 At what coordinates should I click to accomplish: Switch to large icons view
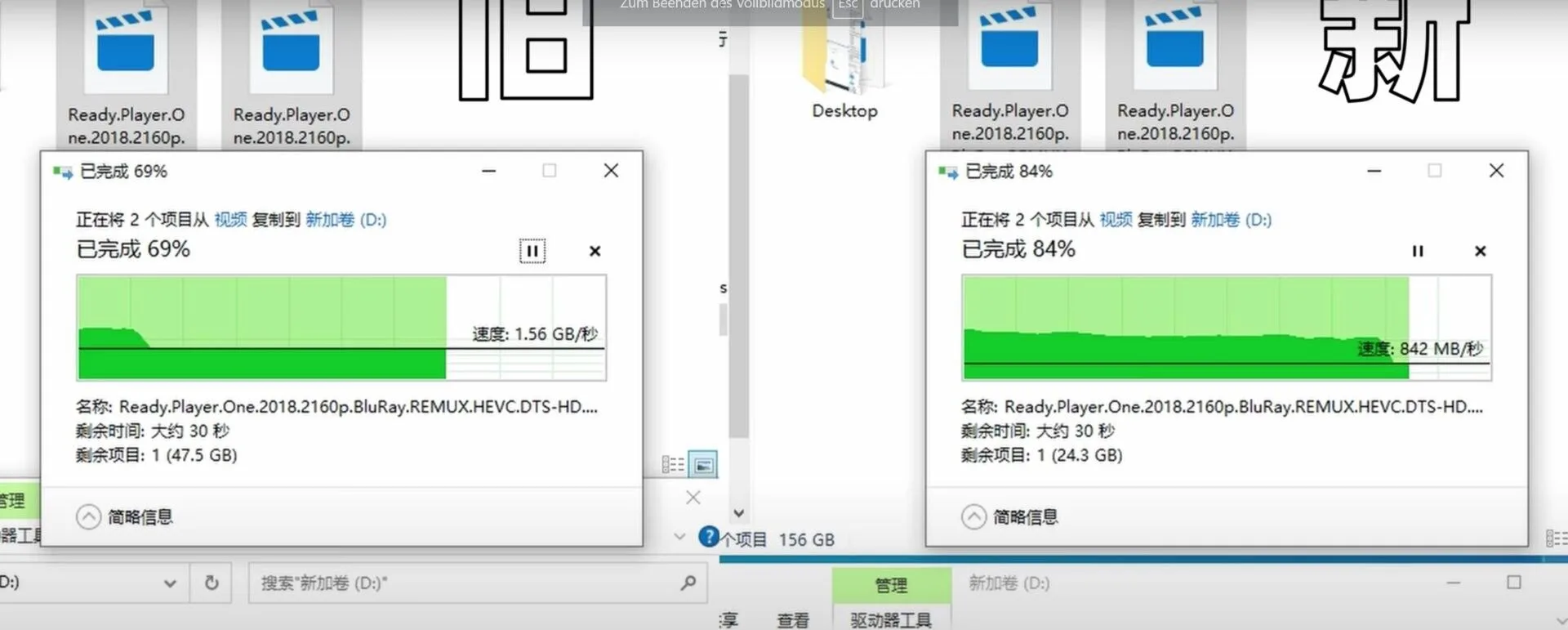(x=703, y=466)
